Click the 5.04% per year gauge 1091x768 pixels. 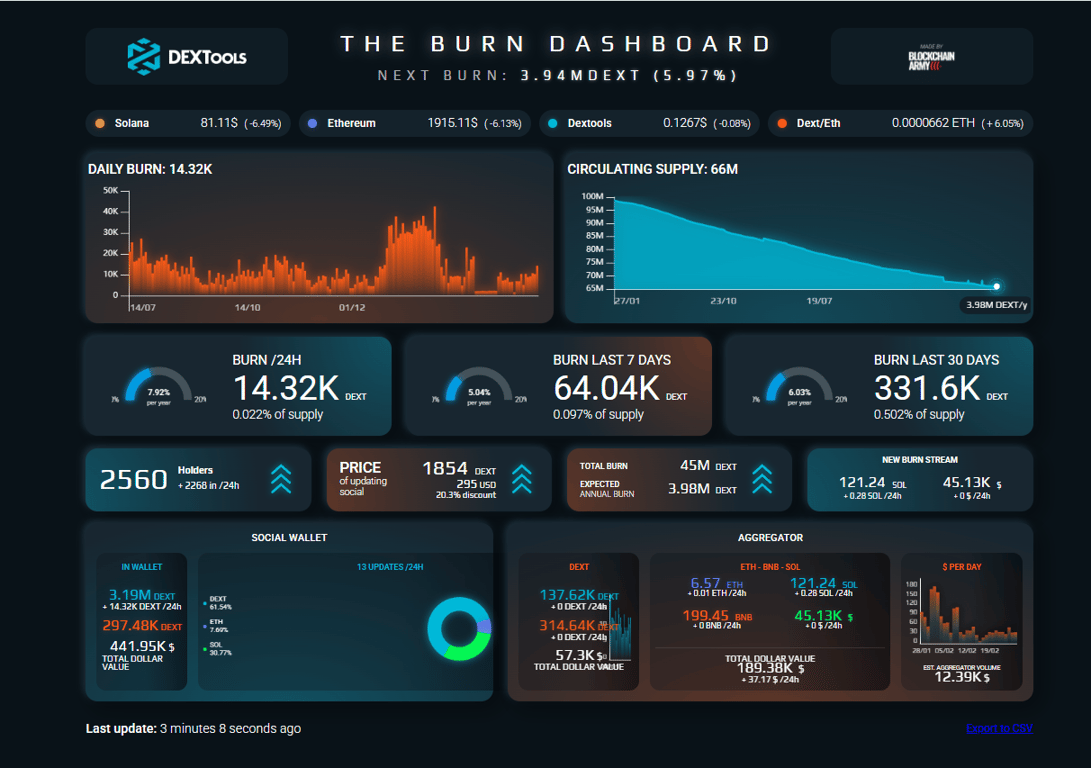(x=479, y=386)
